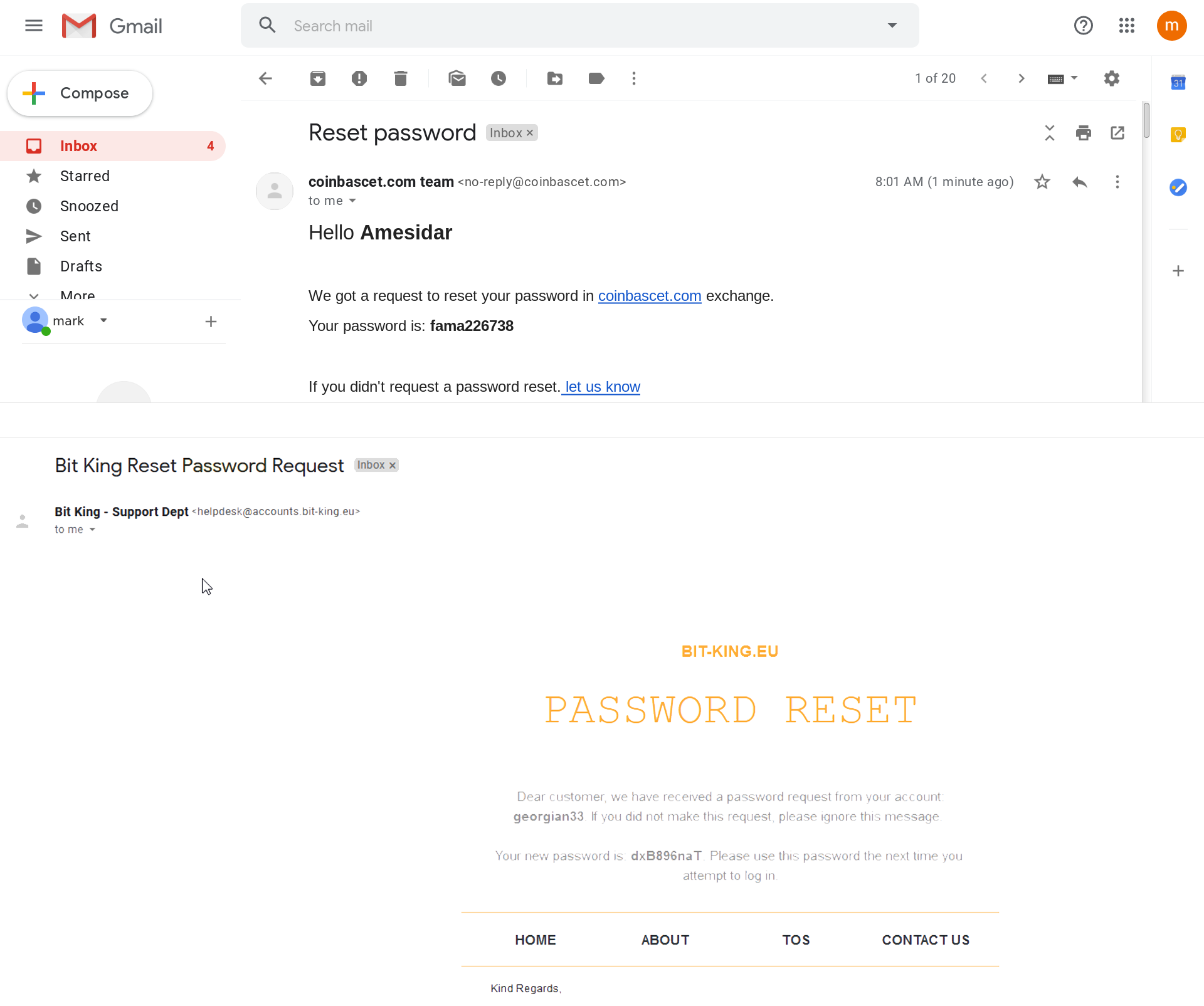Select the Starred folder
Screen dimensions: 1204x1006
click(x=85, y=176)
